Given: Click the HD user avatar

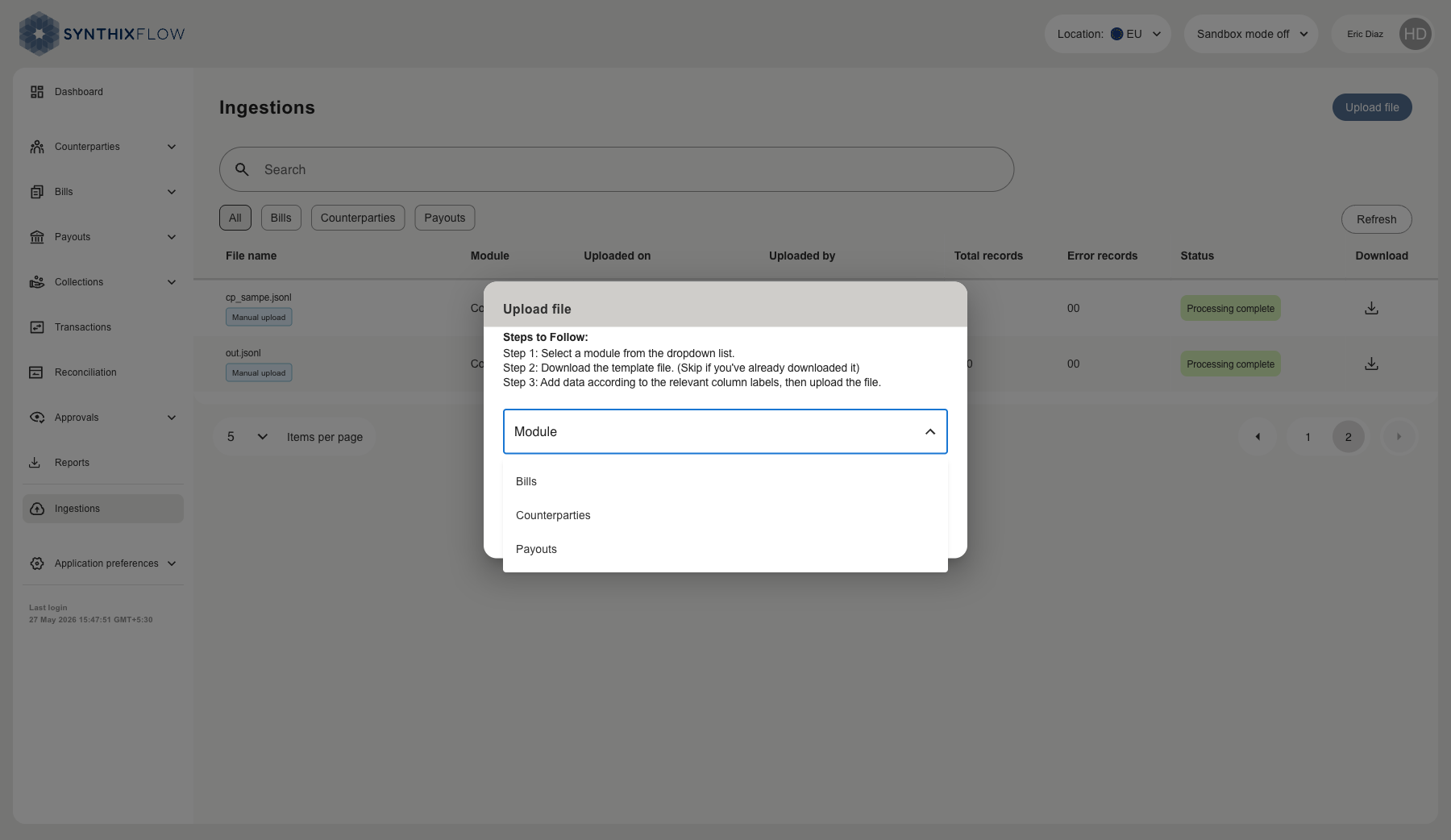Looking at the screenshot, I should tap(1415, 34).
